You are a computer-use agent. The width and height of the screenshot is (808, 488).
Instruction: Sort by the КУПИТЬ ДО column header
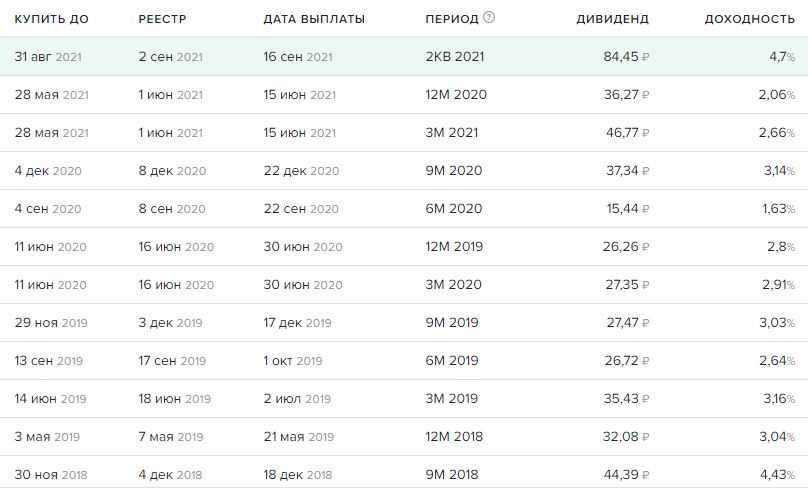click(x=51, y=19)
